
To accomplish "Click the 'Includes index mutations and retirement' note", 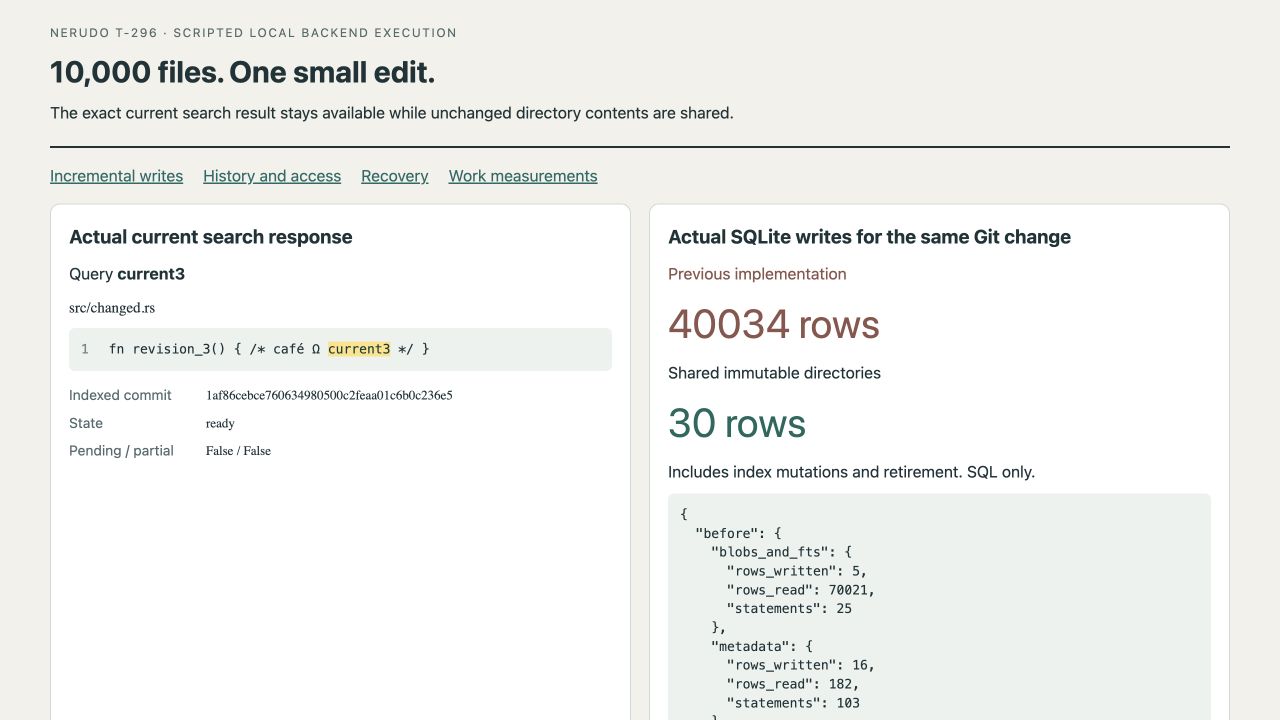I will click(x=851, y=472).
